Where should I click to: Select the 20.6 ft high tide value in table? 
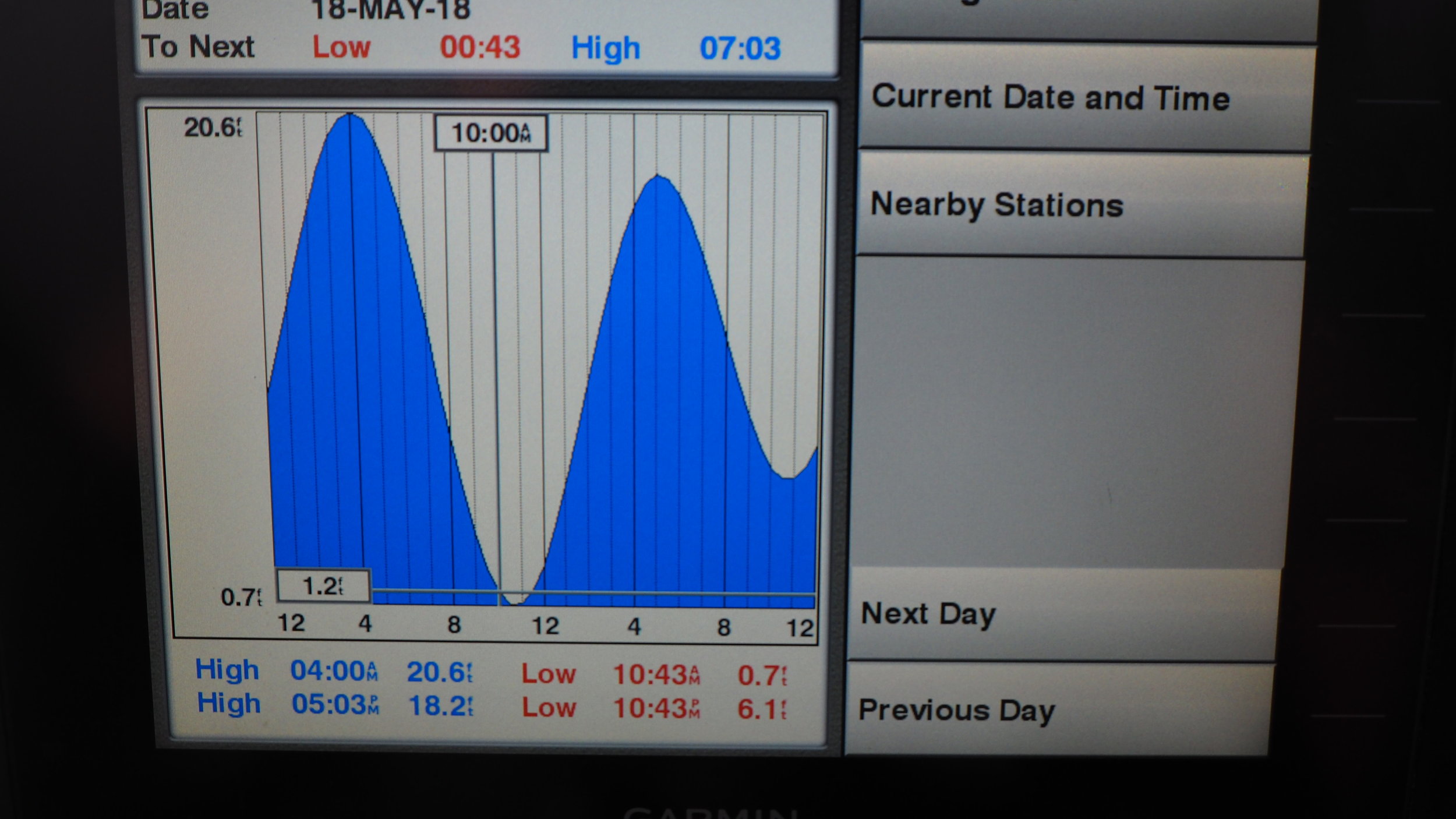(x=440, y=672)
